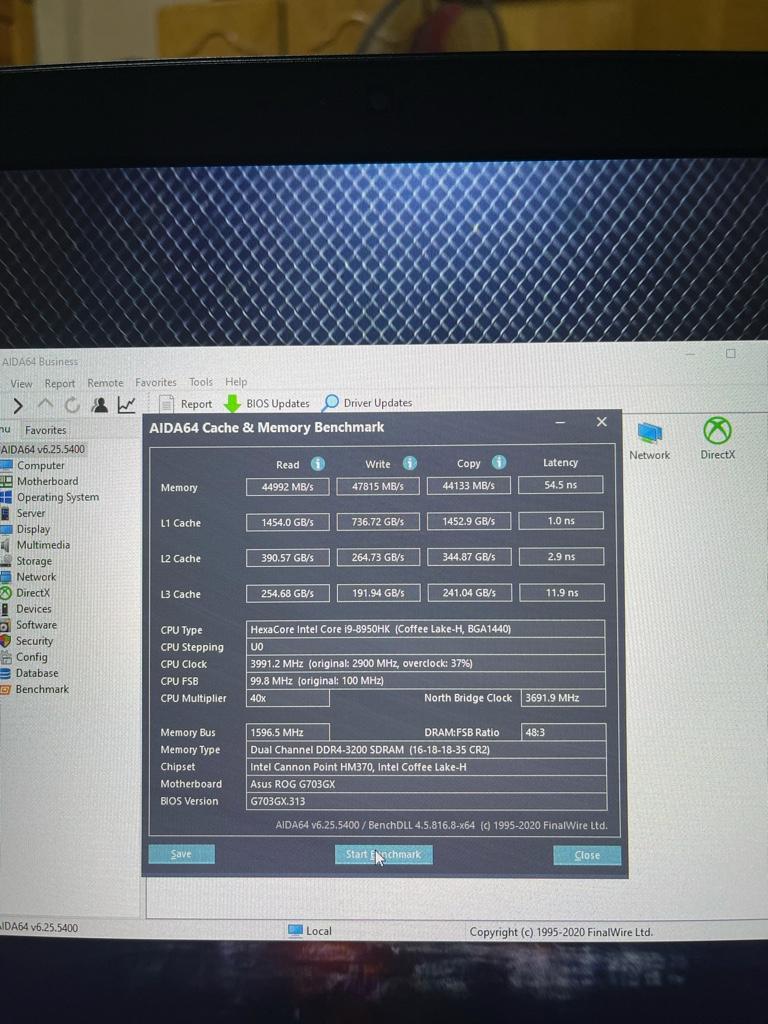
Task: Select Storage in the sidebar tree
Action: pos(34,561)
